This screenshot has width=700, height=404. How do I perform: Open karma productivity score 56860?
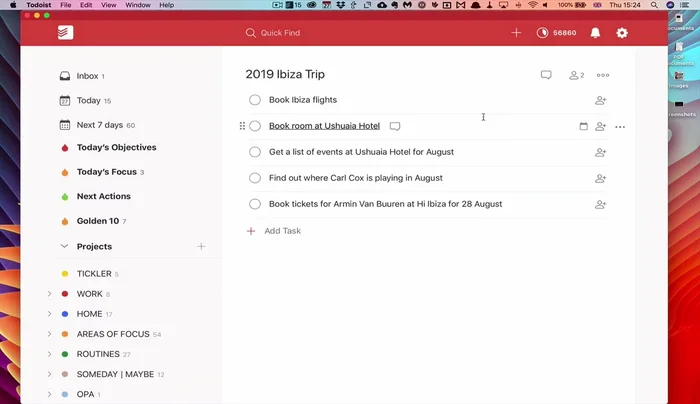coord(556,33)
